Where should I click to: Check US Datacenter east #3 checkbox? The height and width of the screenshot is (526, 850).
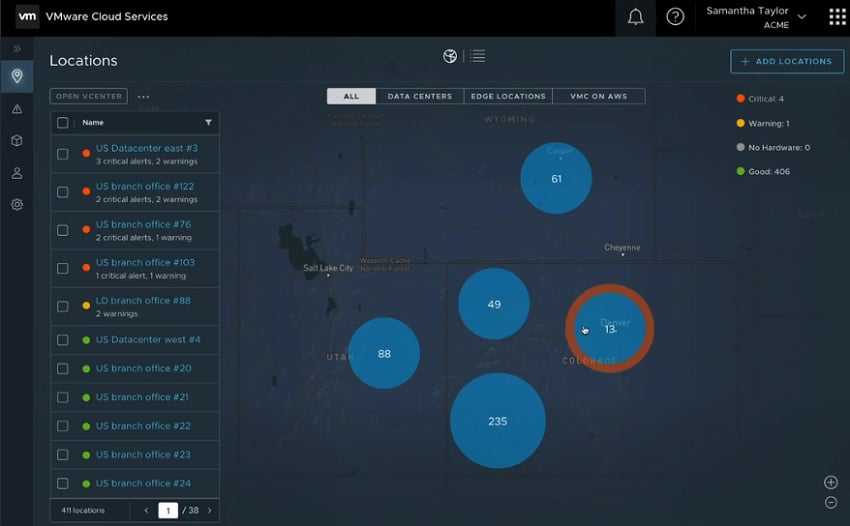(63, 154)
